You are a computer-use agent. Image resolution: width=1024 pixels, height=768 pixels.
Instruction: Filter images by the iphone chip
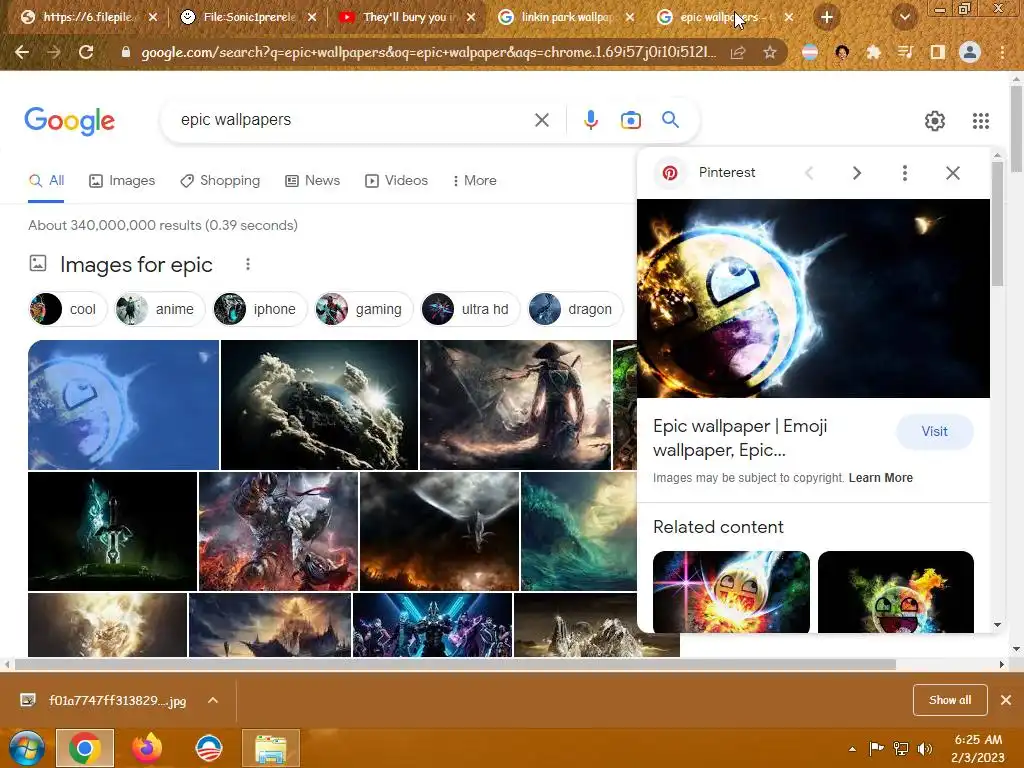(259, 309)
